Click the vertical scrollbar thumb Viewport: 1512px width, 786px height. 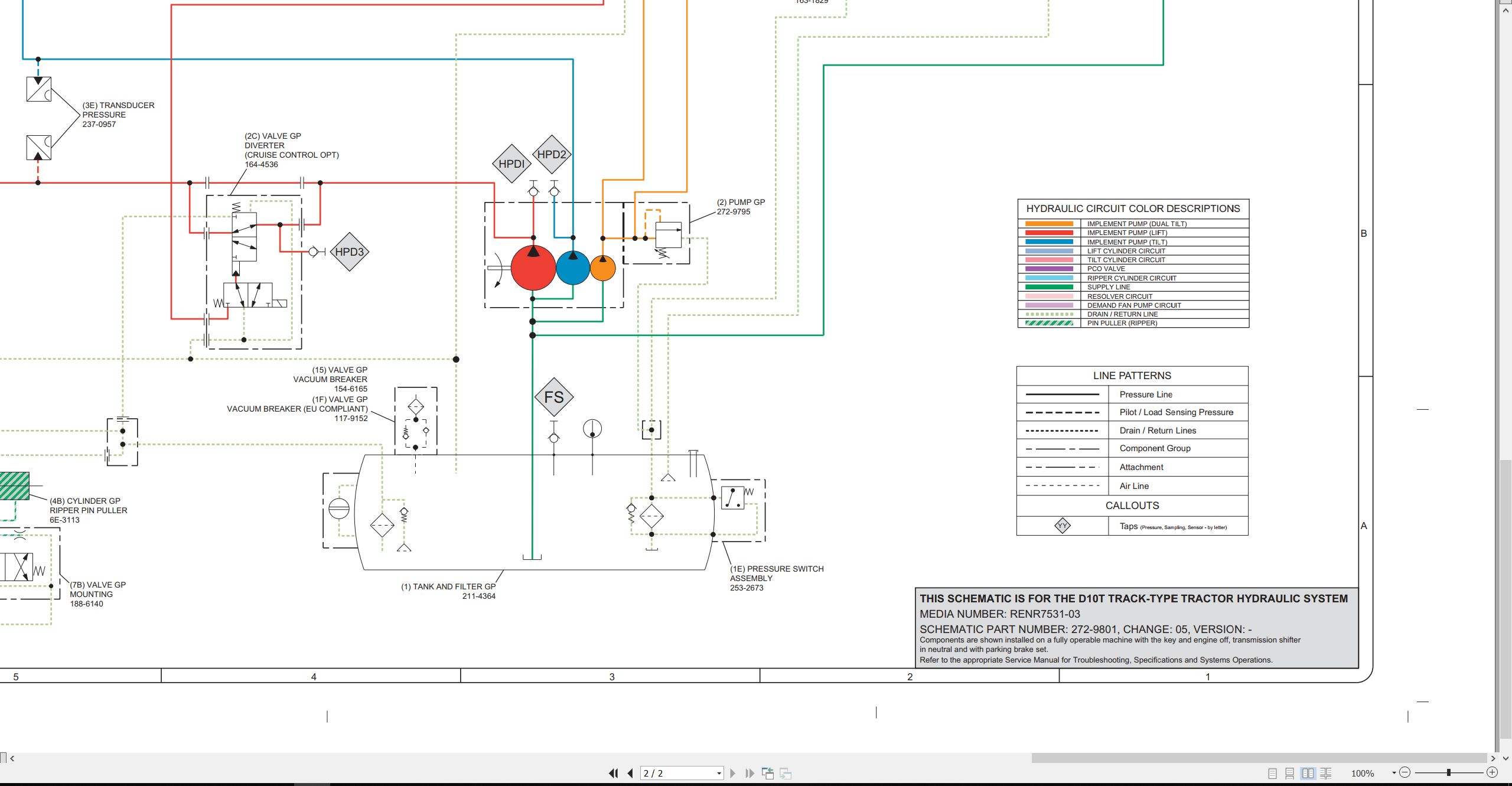tap(1506, 599)
